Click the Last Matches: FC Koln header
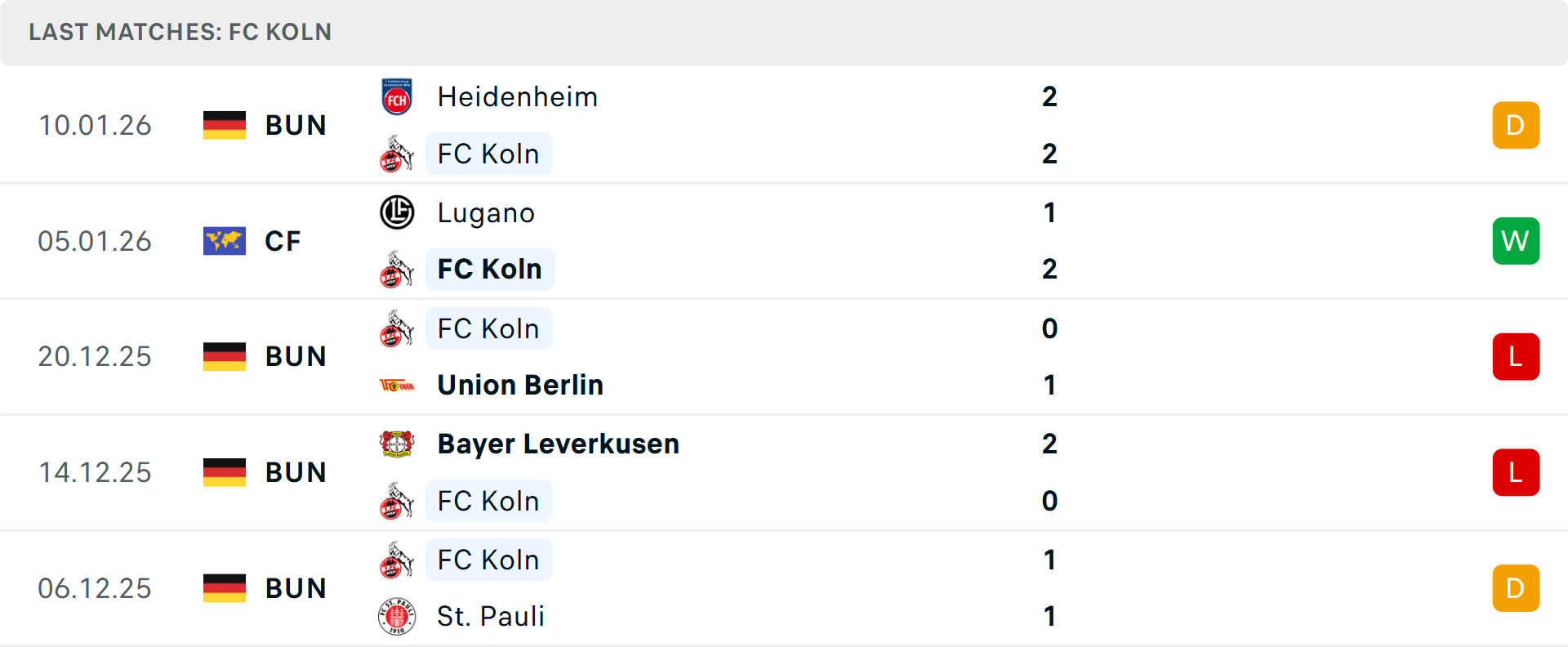Image resolution: width=1568 pixels, height=647 pixels. click(180, 32)
